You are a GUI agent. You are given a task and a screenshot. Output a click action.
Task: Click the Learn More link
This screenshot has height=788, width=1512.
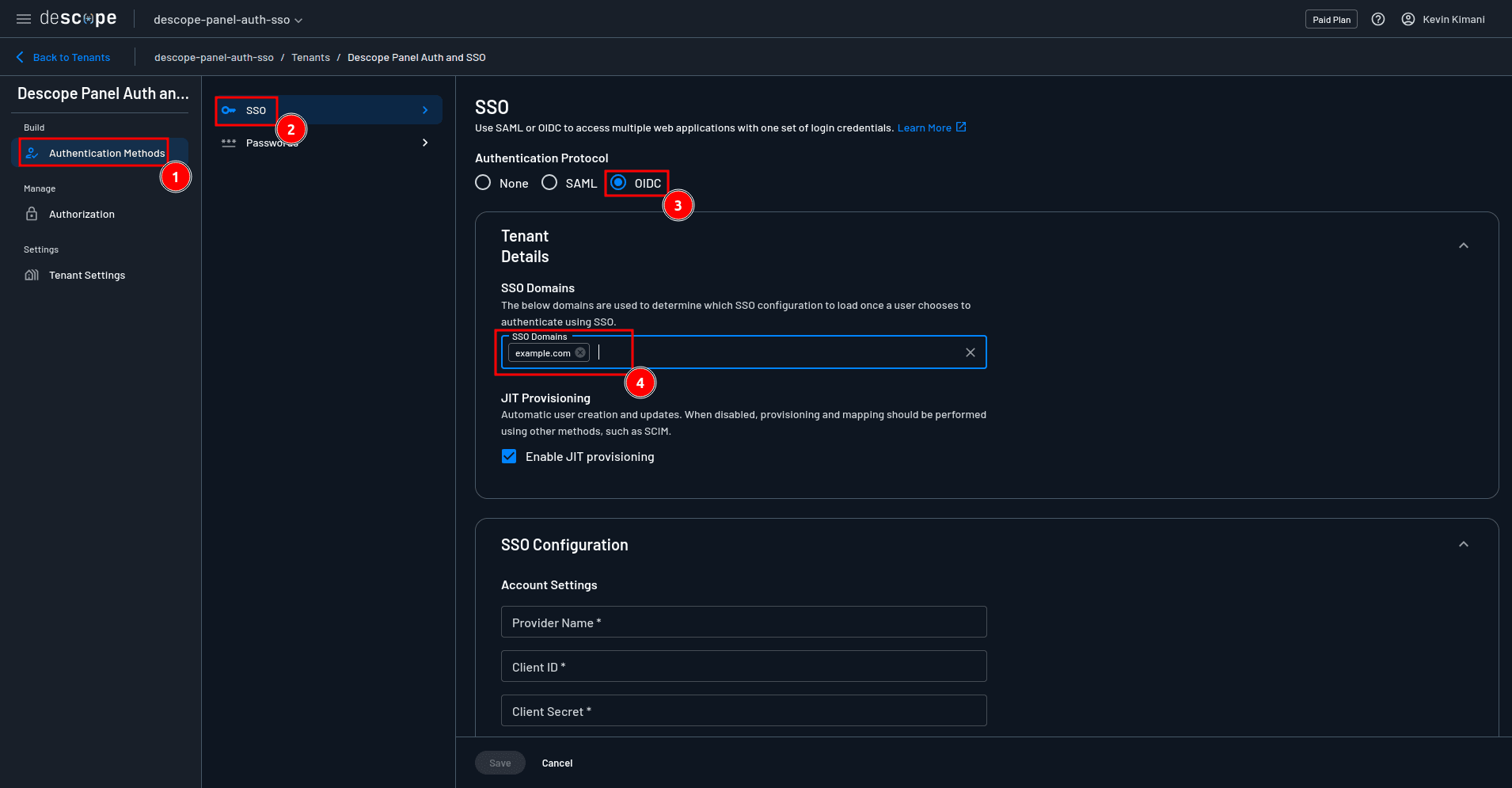(x=925, y=127)
